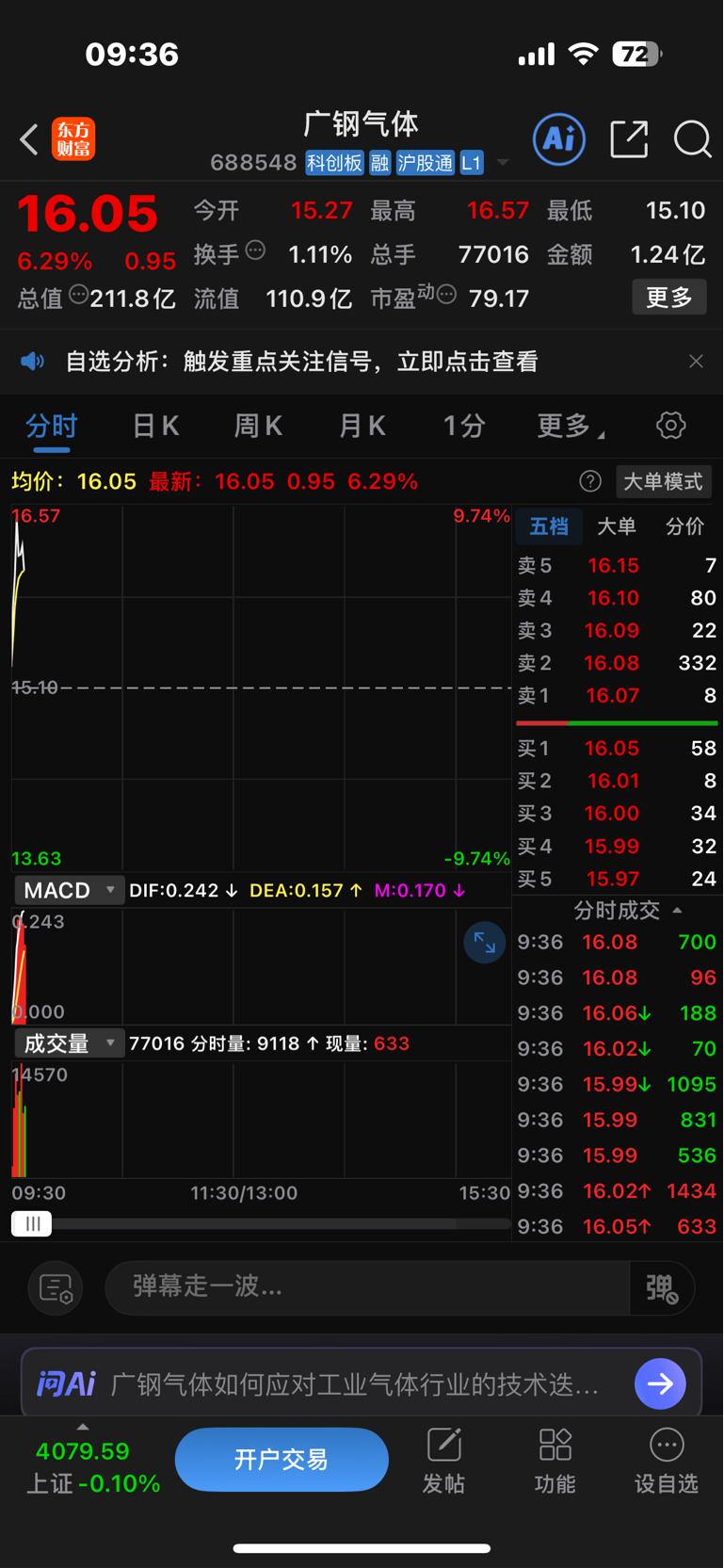This screenshot has height=1568, width=724.
Task: Select the 五档 order book tab
Action: pyautogui.click(x=549, y=526)
